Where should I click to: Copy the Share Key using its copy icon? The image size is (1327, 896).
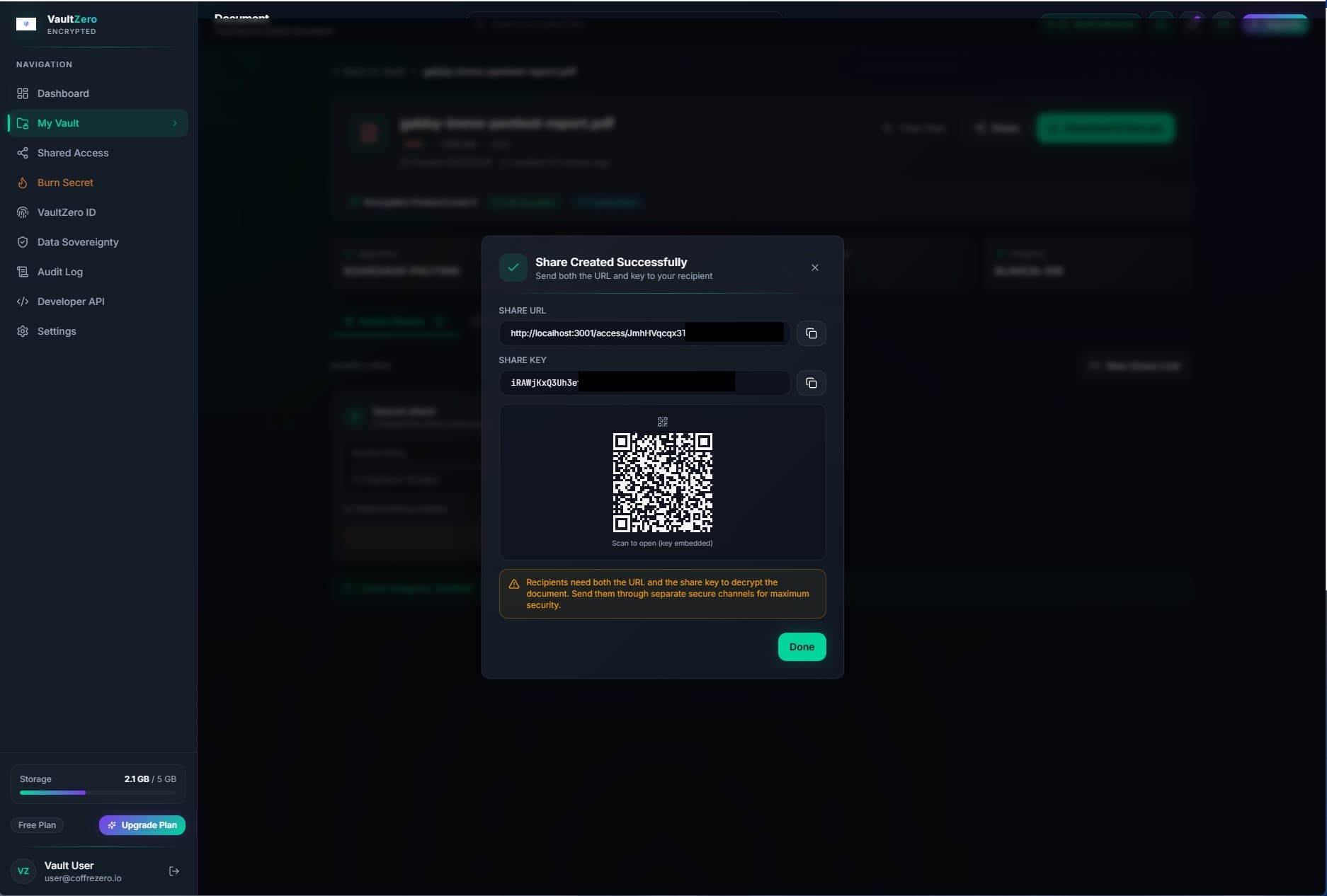(811, 383)
